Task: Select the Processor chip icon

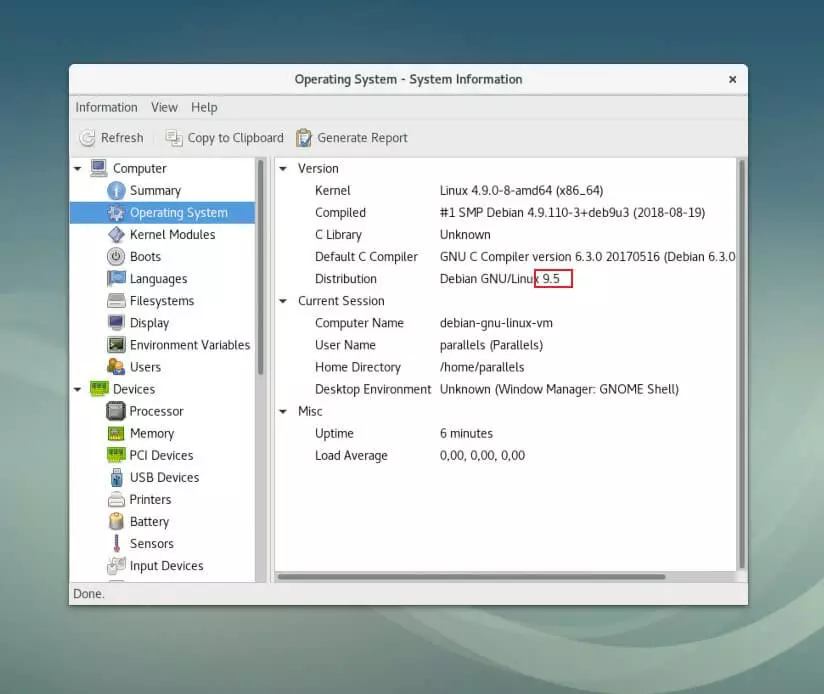Action: 116,411
